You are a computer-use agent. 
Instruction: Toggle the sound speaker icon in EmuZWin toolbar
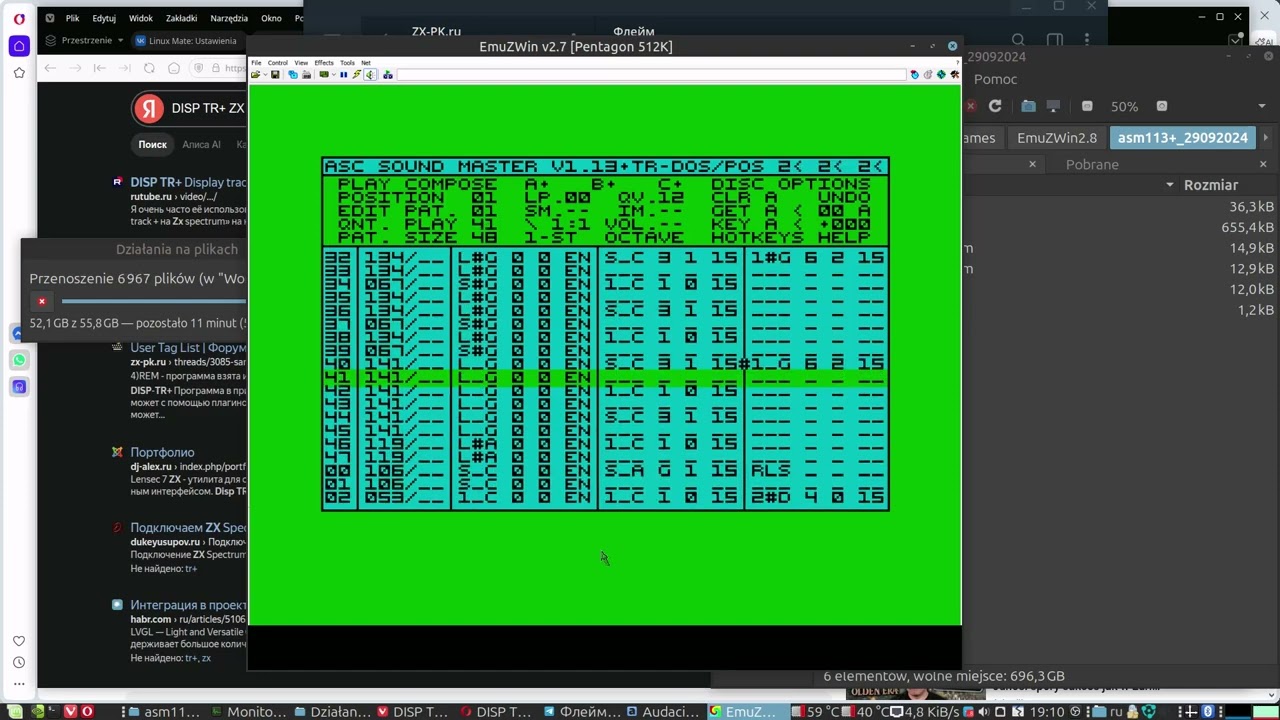(370, 75)
